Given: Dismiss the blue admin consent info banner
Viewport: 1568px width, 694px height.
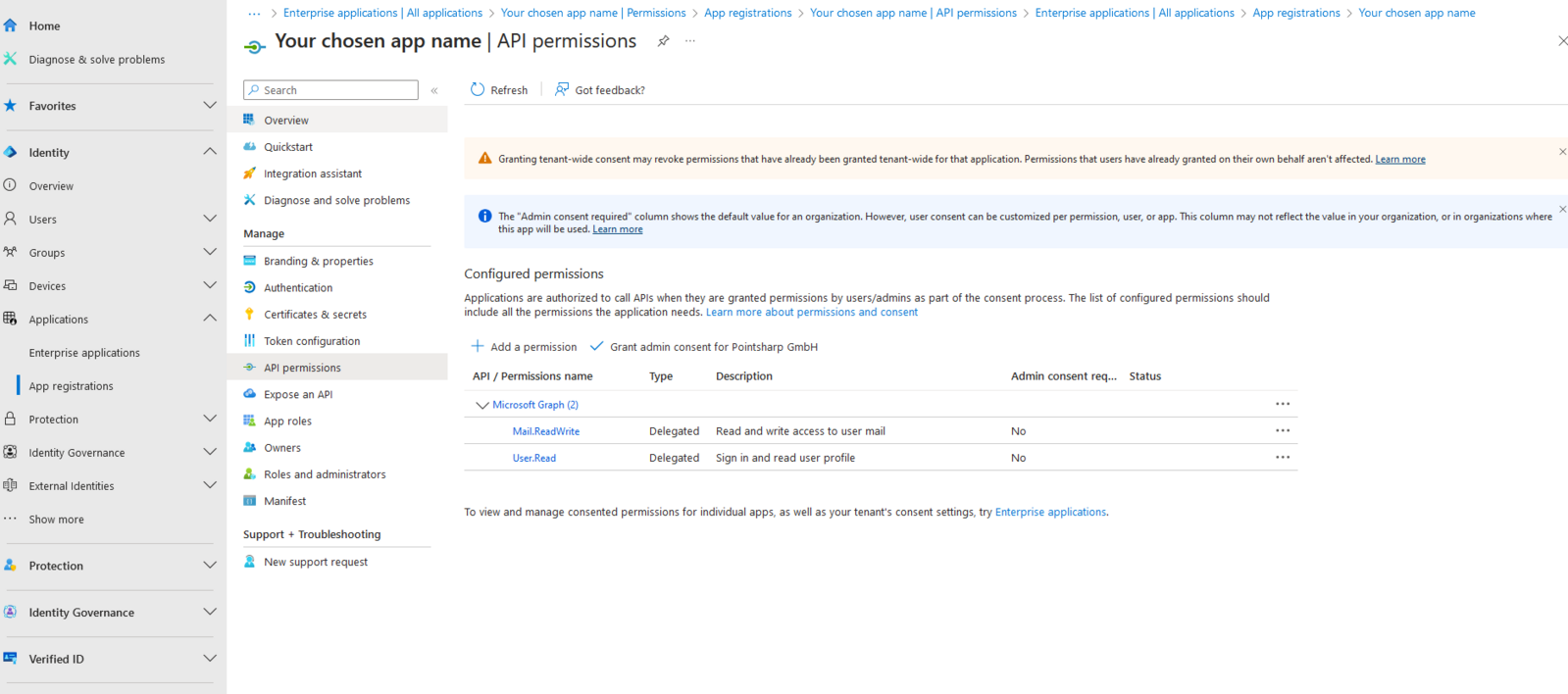Looking at the screenshot, I should tap(1562, 209).
